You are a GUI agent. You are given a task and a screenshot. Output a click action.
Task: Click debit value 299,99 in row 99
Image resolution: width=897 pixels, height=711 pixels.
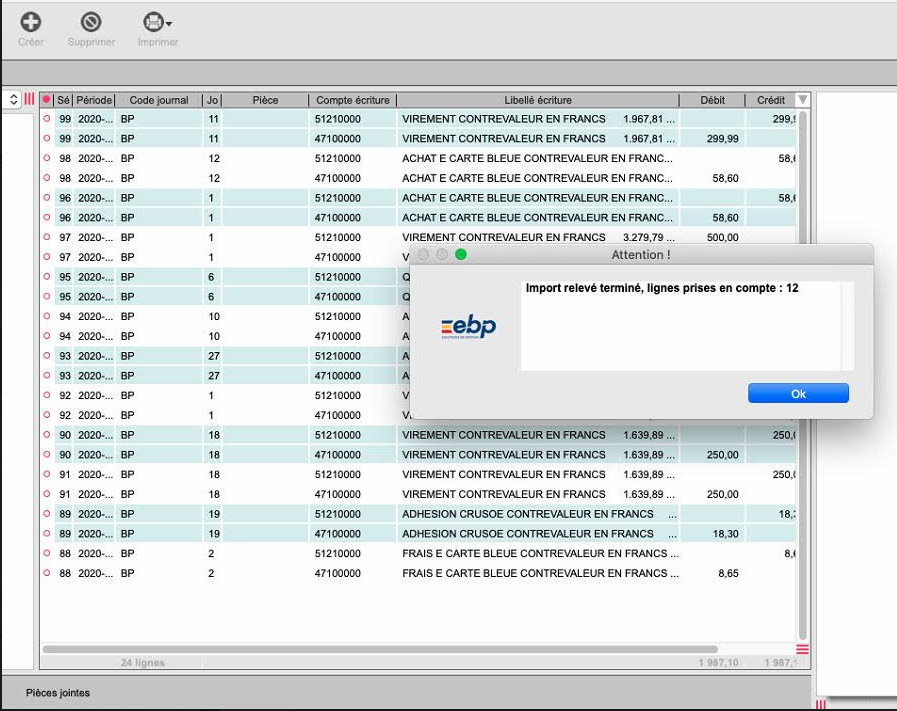coord(723,138)
